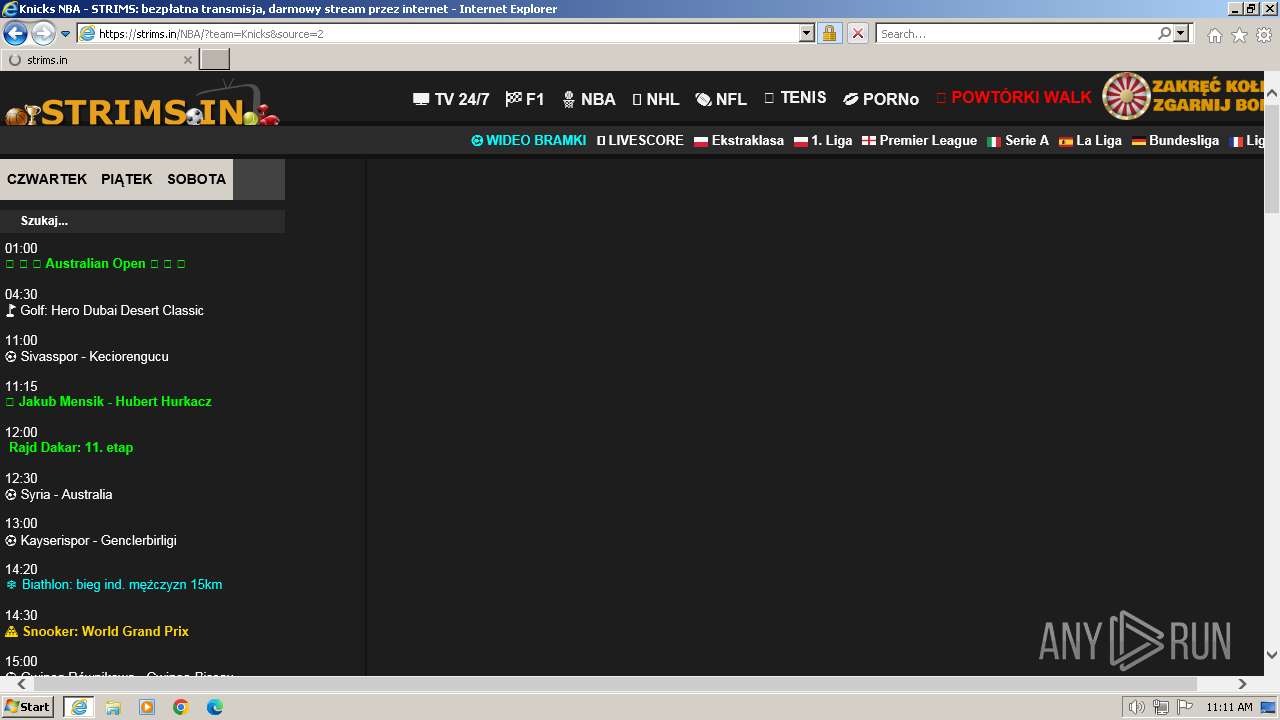
Task: Switch to the SOBOTA day tab
Action: [197, 179]
